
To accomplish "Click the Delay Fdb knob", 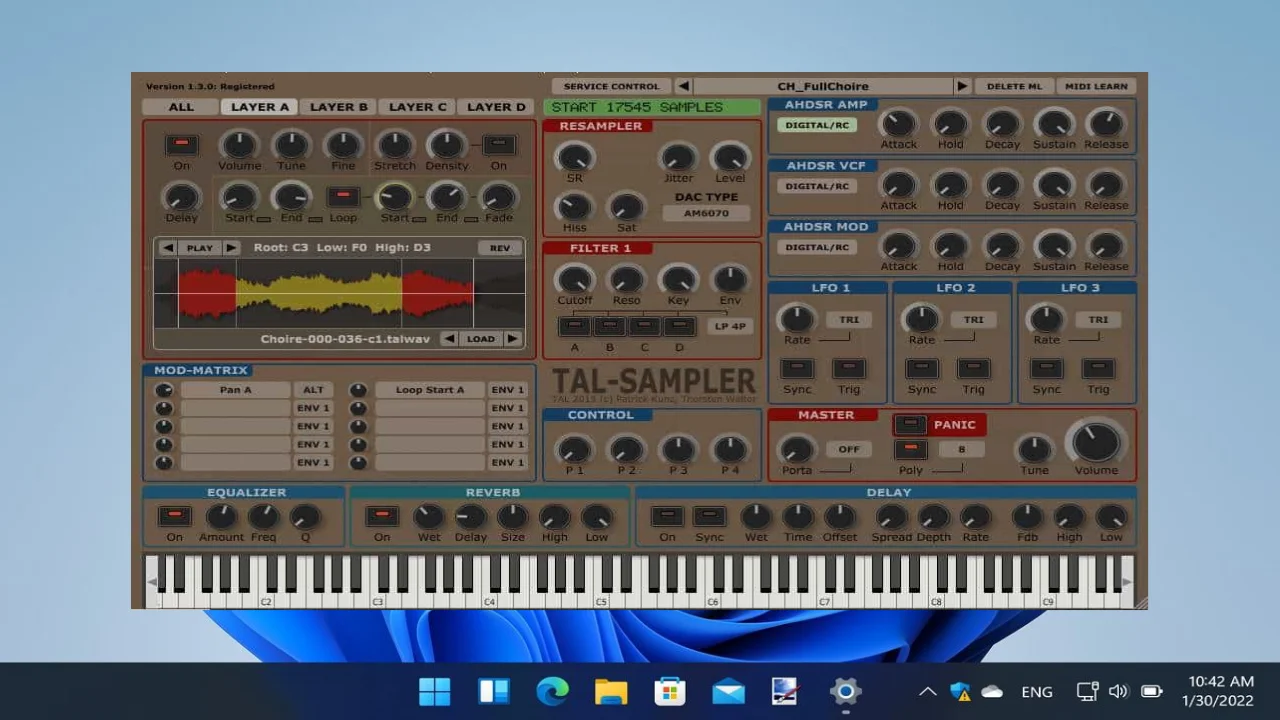I will 1027,516.
